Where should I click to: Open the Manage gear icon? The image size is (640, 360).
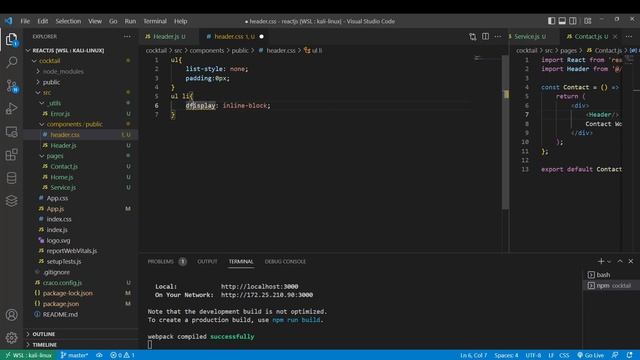11,338
